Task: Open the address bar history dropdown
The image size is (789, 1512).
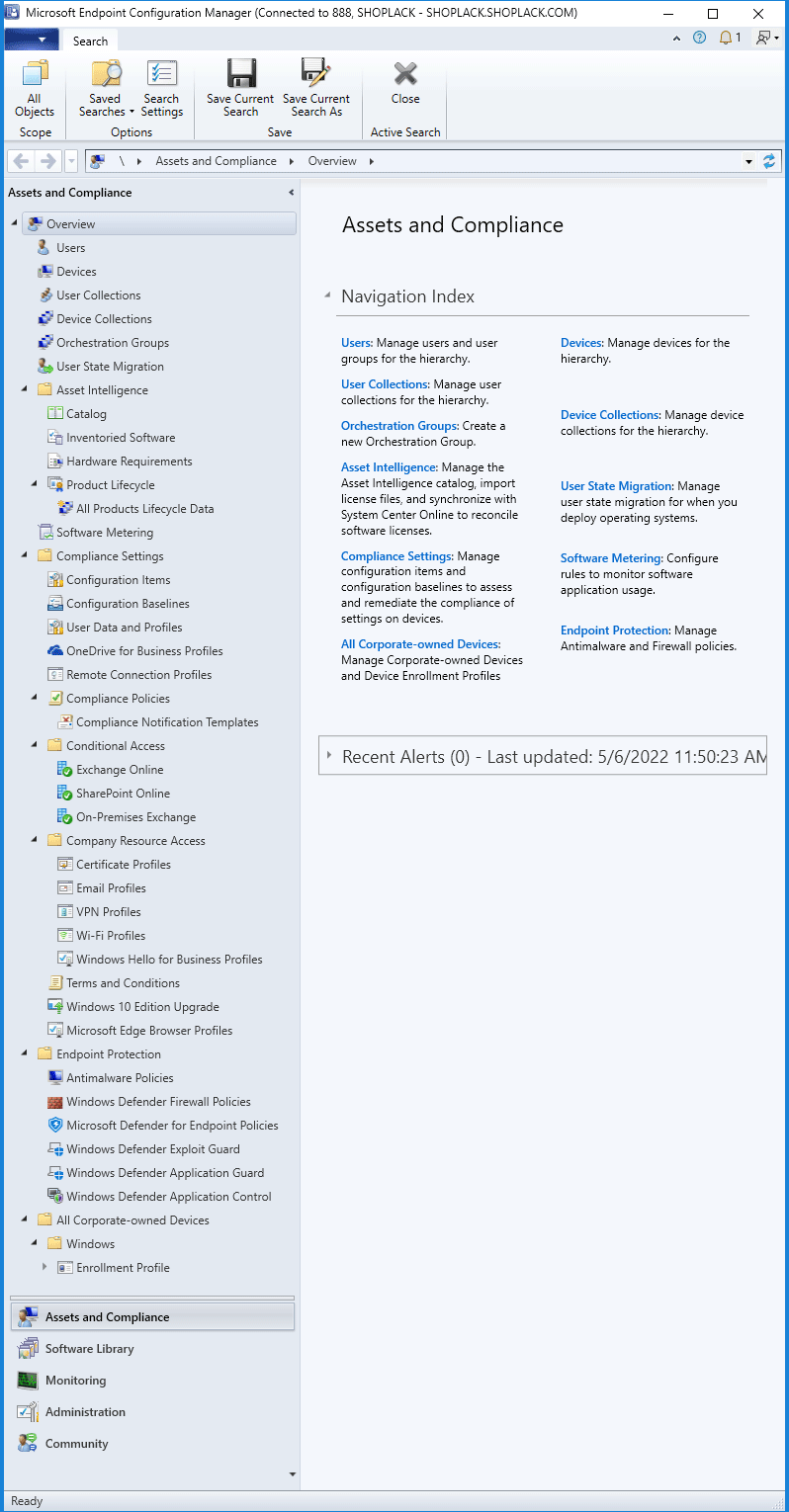Action: coord(748,161)
